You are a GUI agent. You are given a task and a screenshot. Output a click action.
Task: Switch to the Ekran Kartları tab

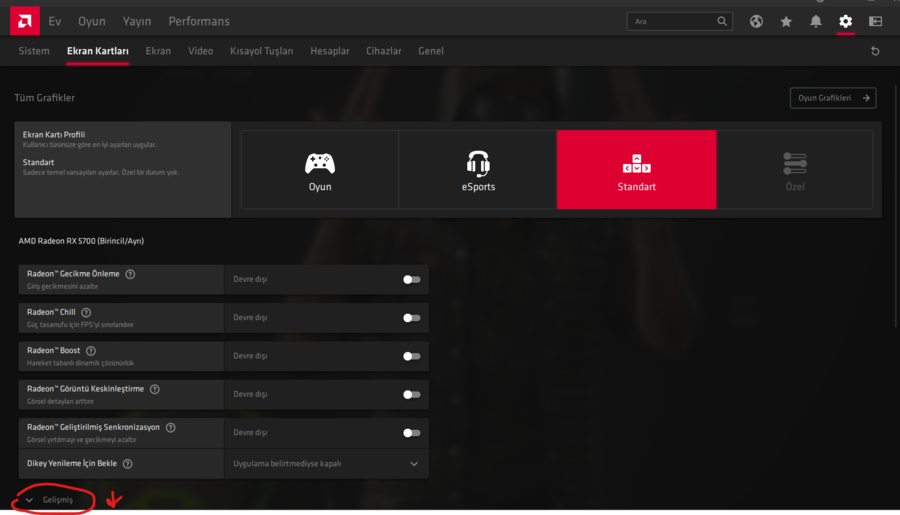[98, 51]
